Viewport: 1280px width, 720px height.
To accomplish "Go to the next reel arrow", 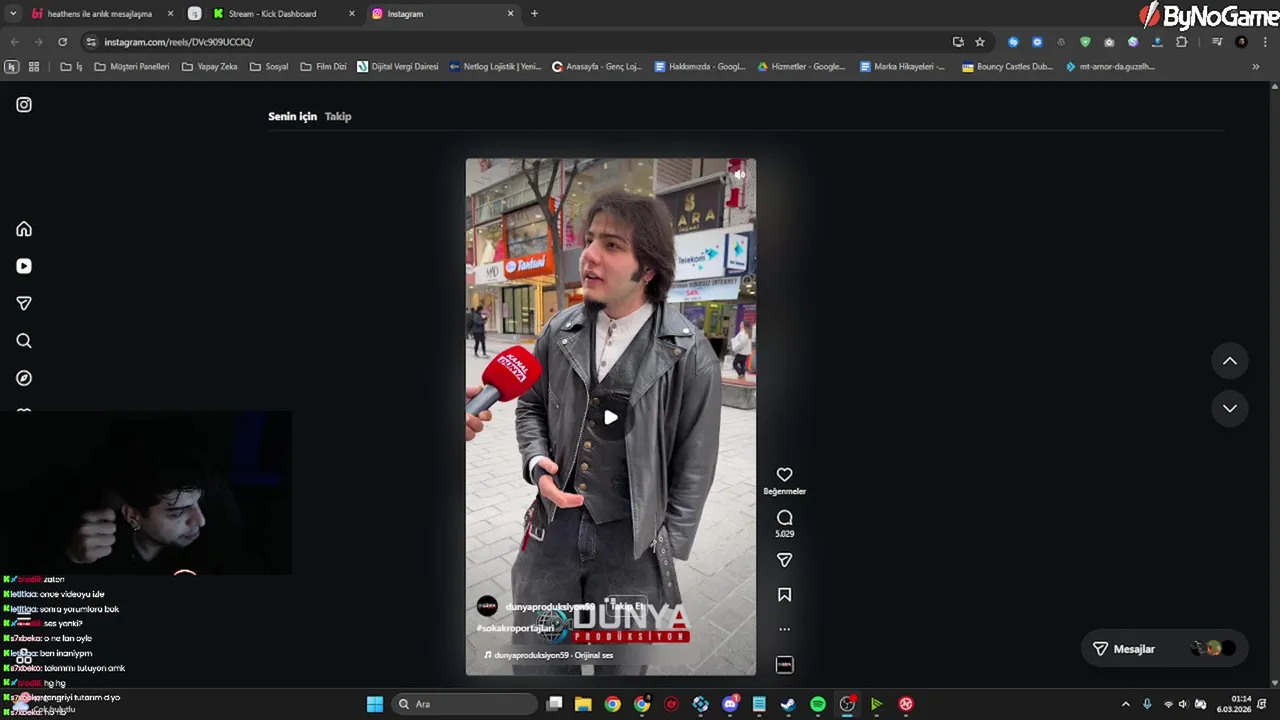I will [x=1230, y=408].
